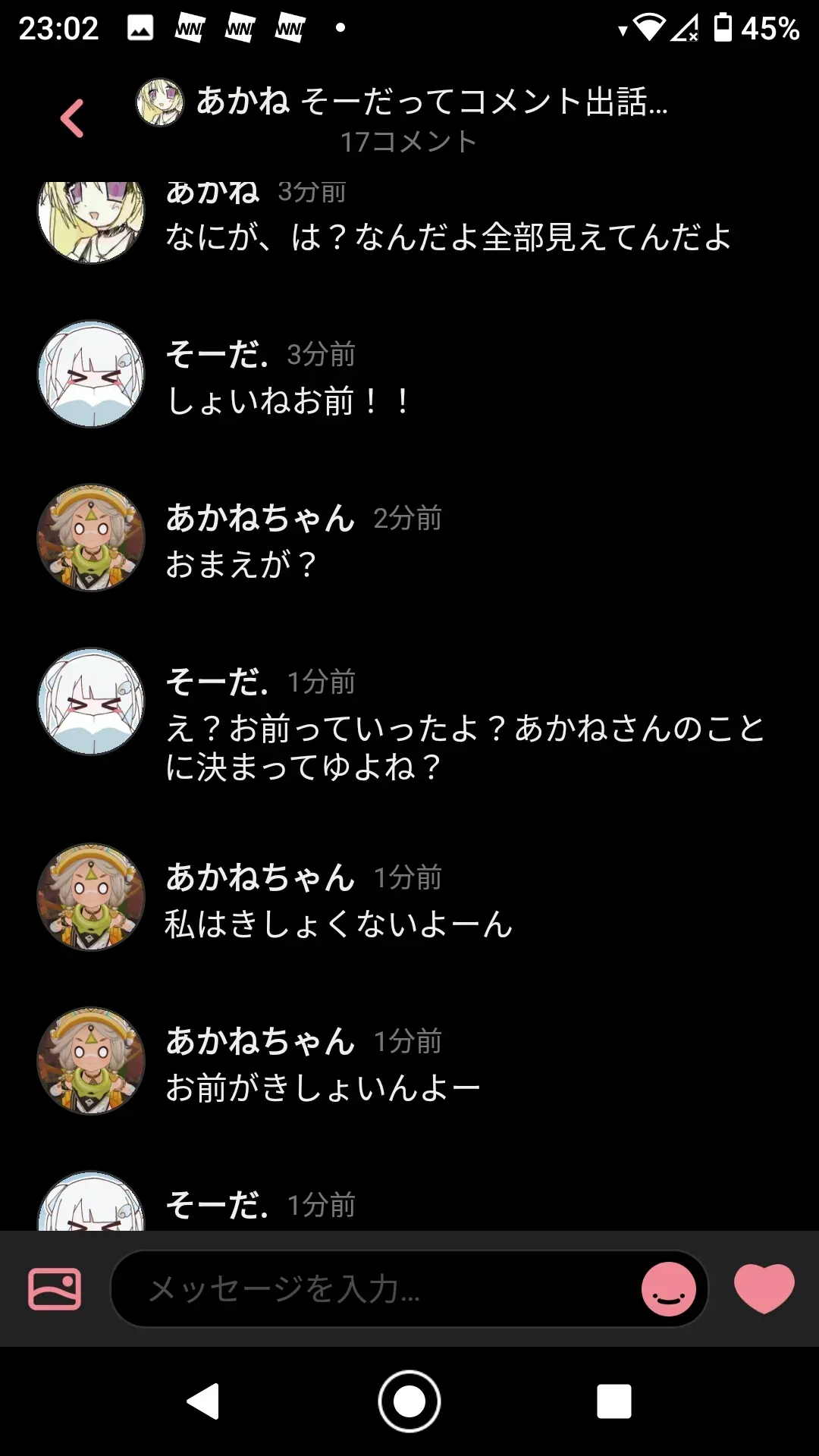Tap avatar beside おまえが？ comment
The image size is (819, 1456).
coord(91,538)
